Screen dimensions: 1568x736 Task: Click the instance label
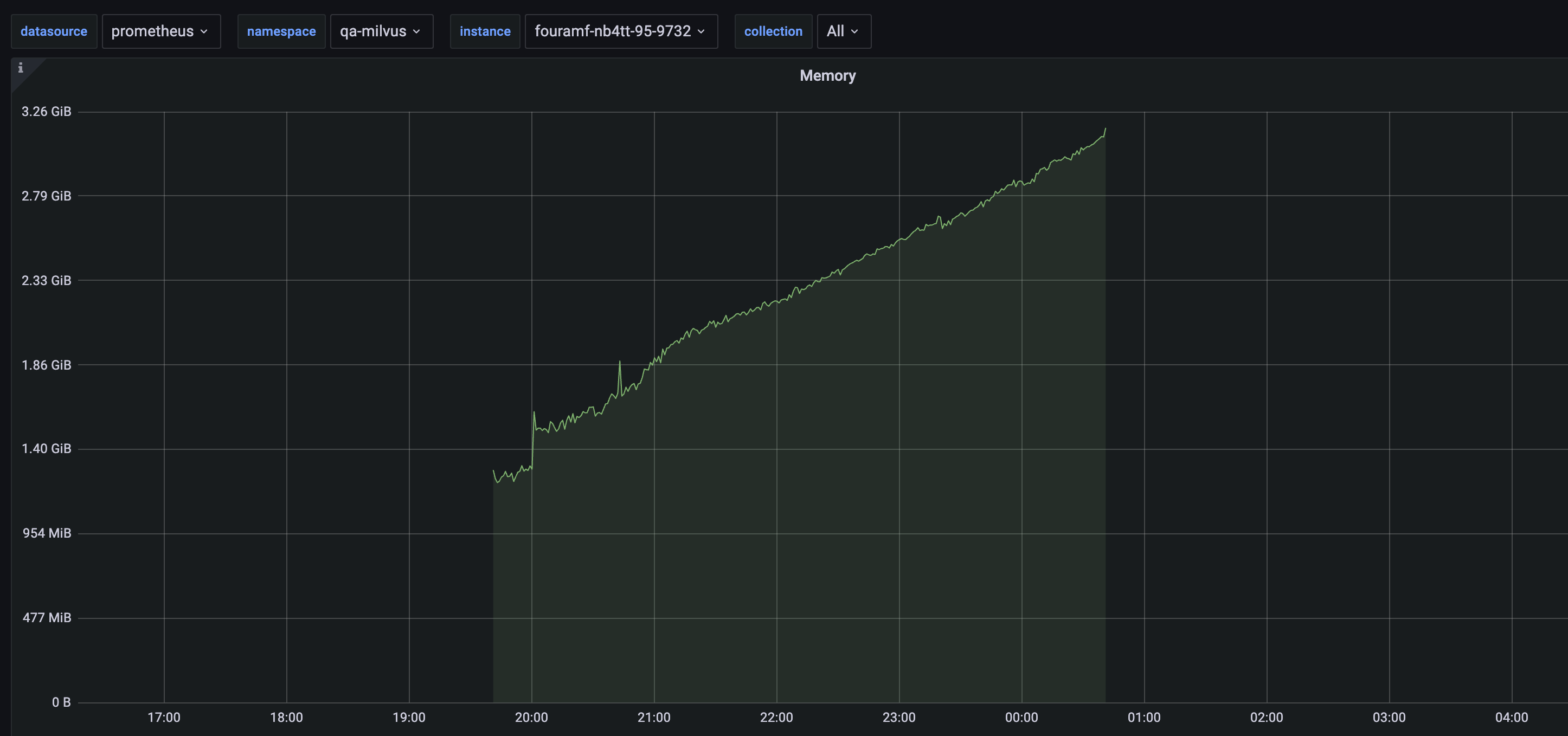pos(485,31)
